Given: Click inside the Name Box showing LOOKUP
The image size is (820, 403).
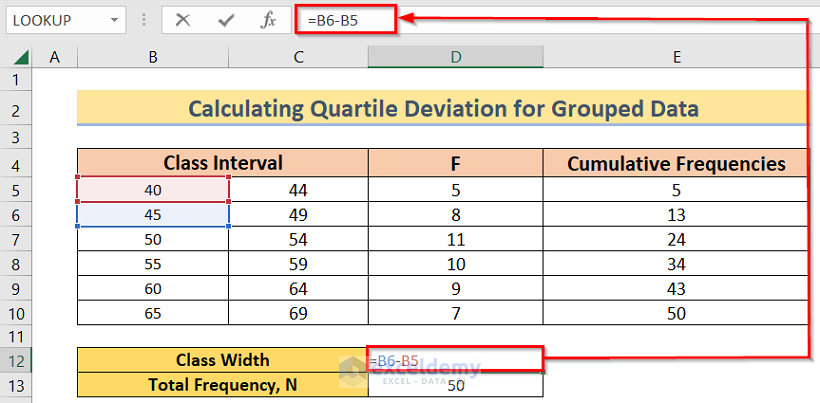Looking at the screenshot, I should click(x=55, y=19).
